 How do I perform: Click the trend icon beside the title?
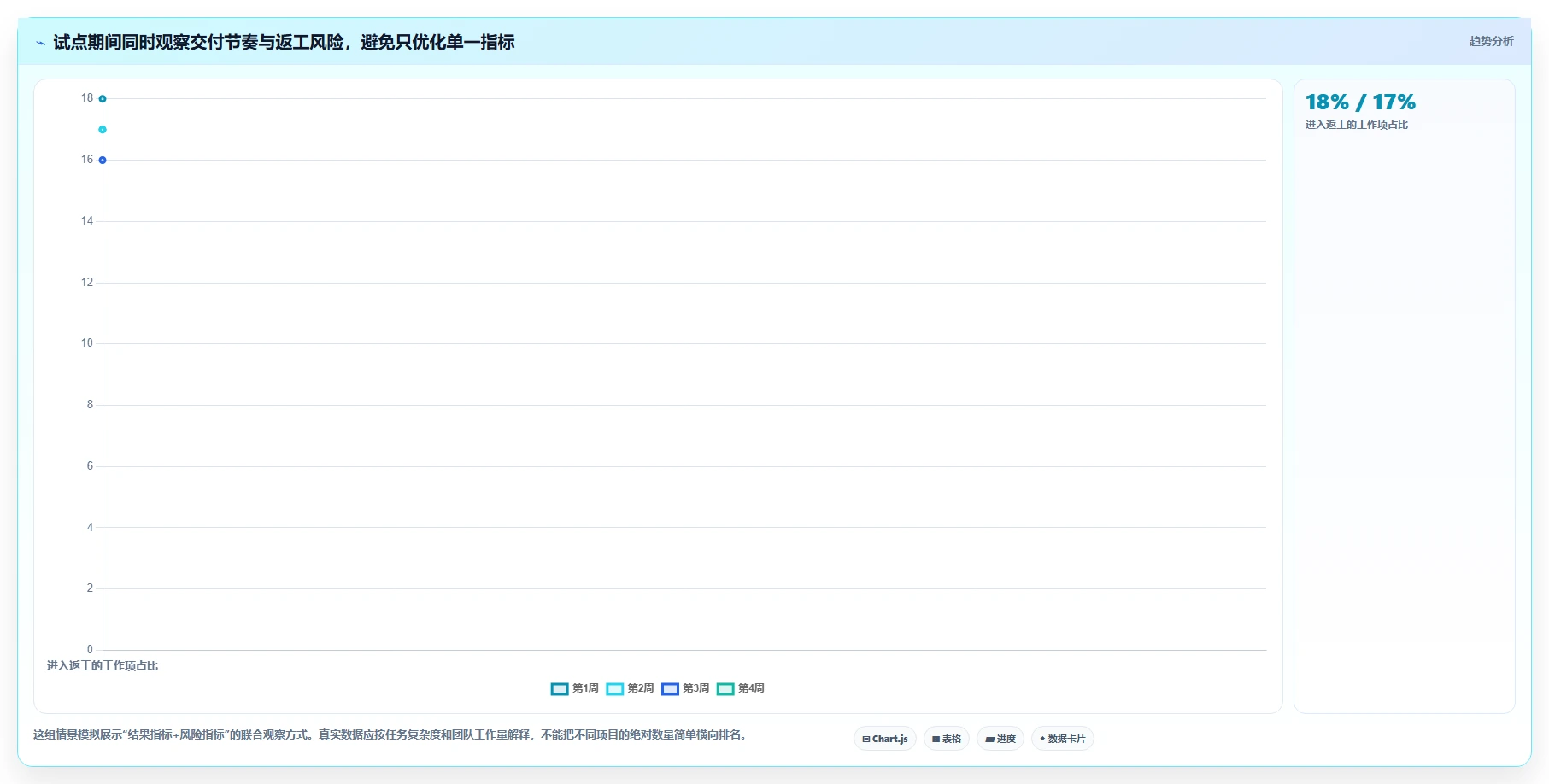click(41, 43)
